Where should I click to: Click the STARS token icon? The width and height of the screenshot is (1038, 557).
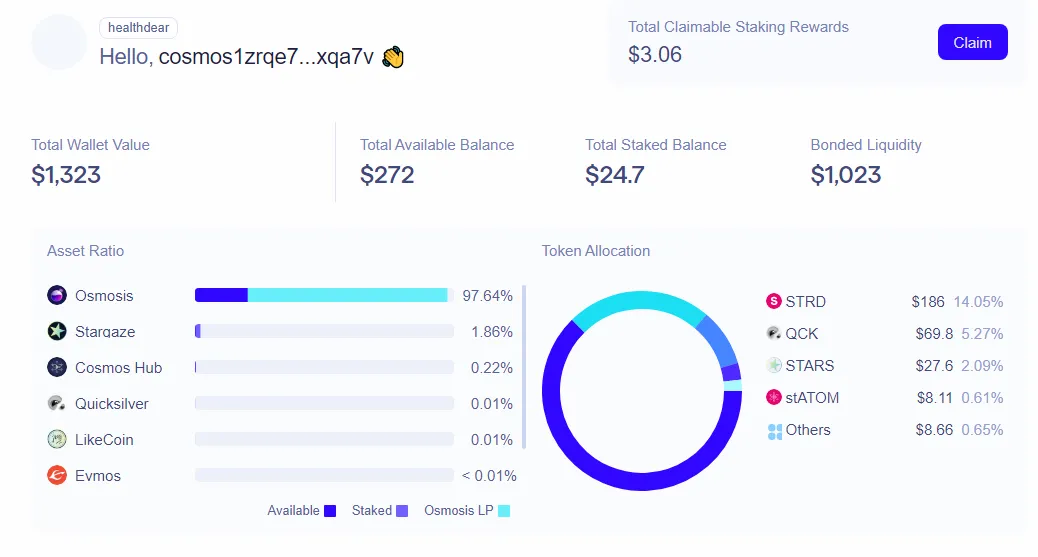(774, 365)
